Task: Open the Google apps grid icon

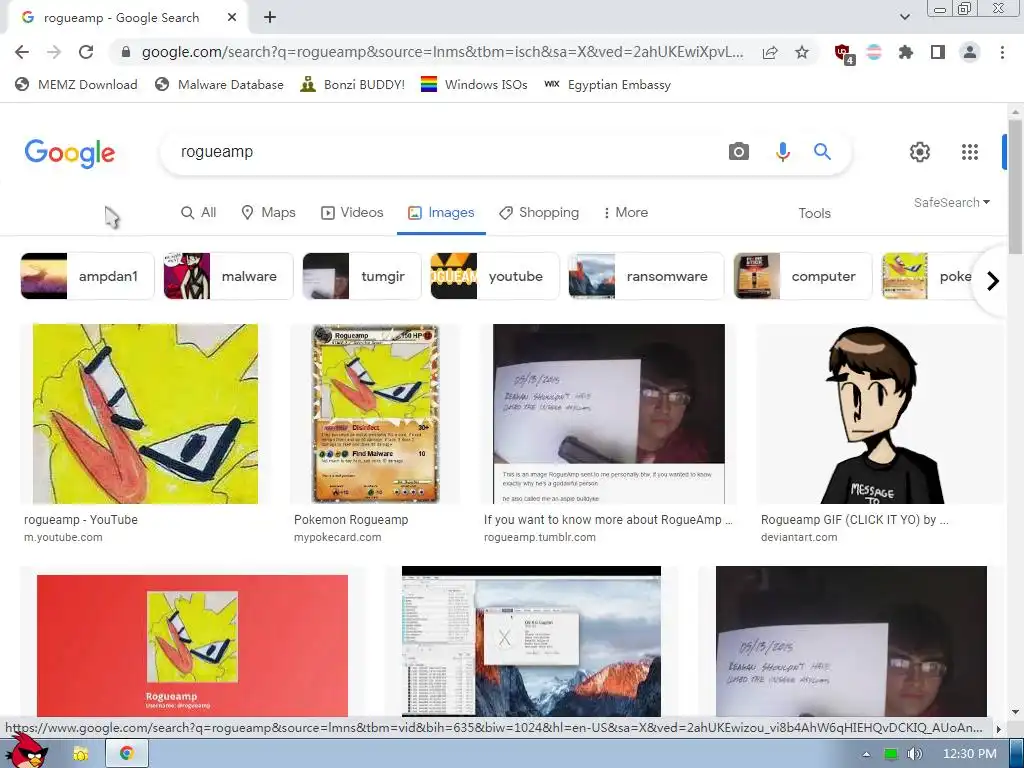Action: coord(970,152)
